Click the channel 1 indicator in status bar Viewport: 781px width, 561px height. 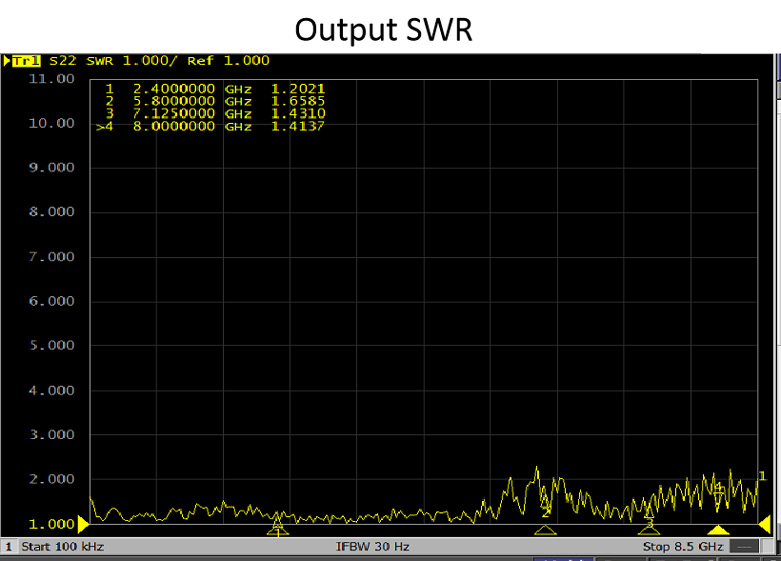coord(9,547)
